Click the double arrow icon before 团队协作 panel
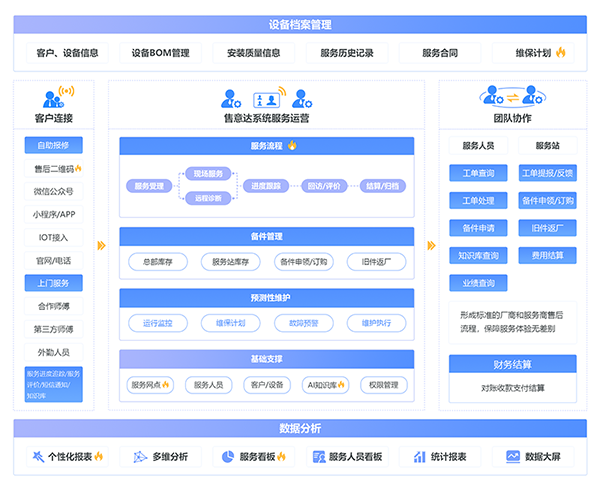 [431, 245]
